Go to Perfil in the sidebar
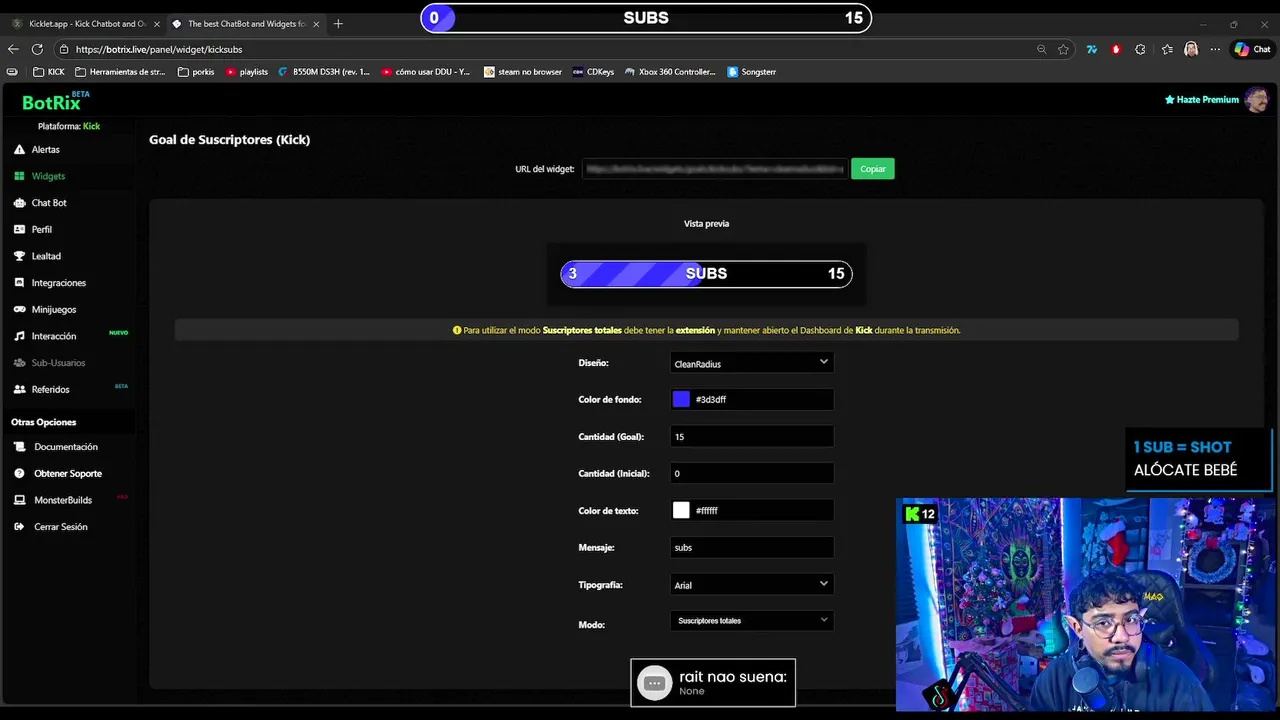This screenshot has width=1280, height=720. 41,229
